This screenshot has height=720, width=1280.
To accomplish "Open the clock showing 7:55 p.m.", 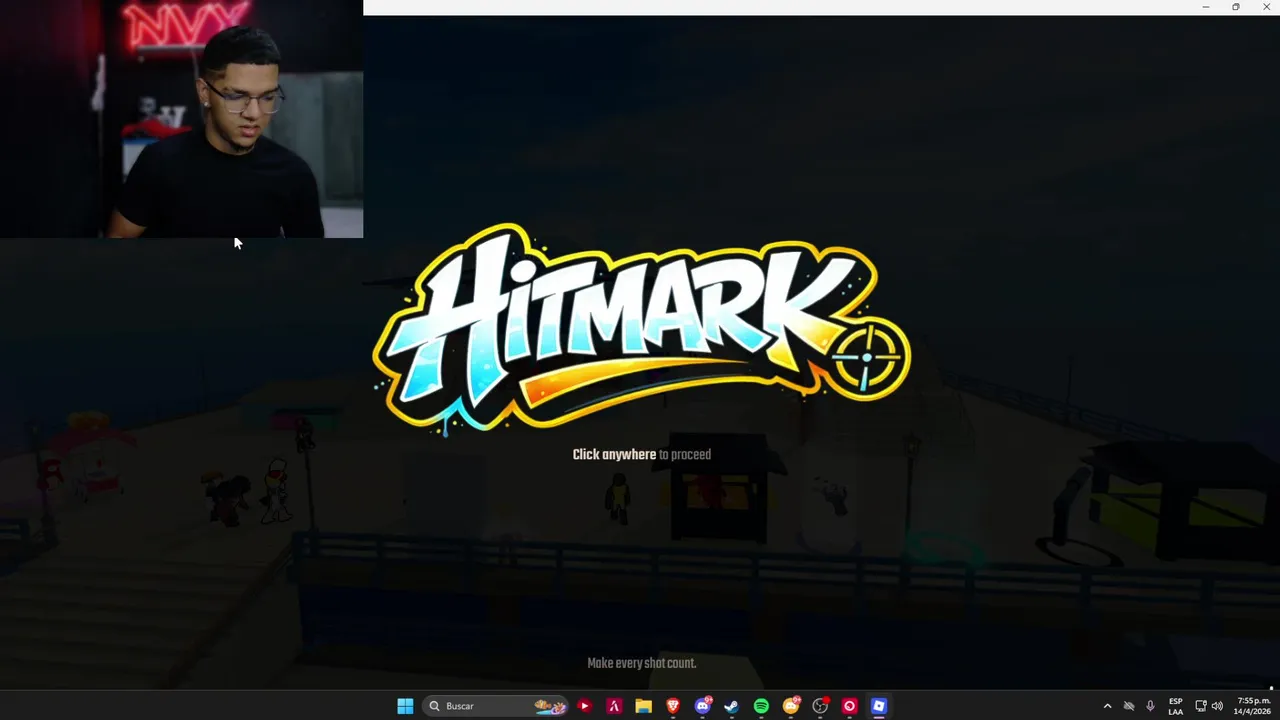I will [x=1254, y=706].
